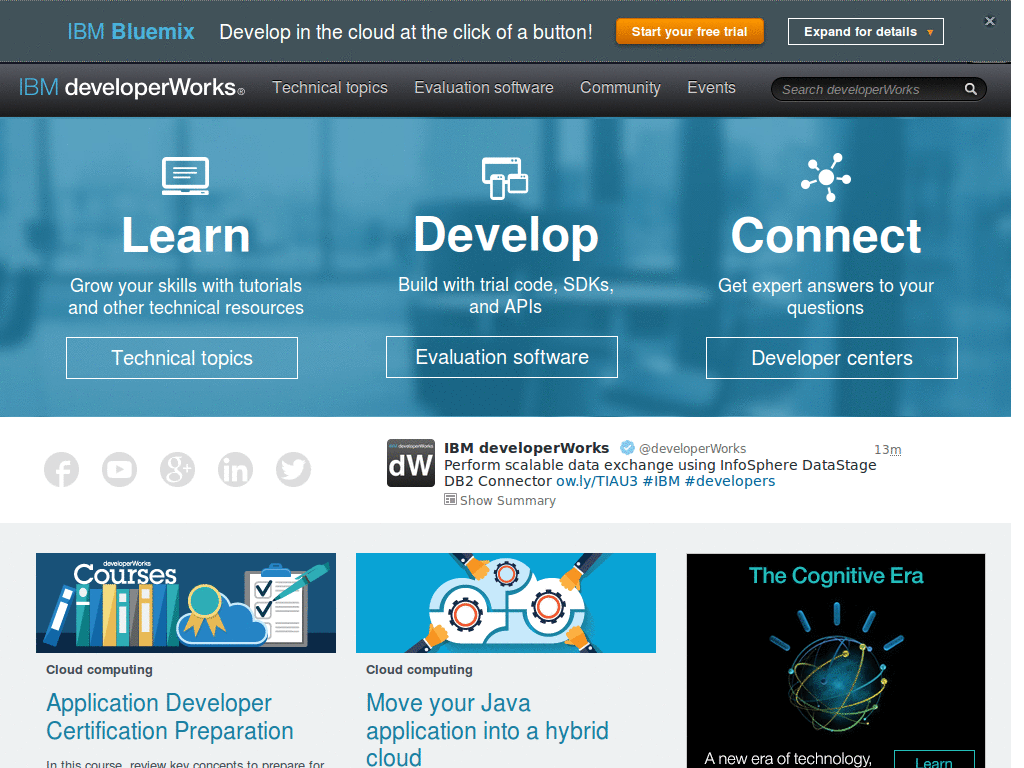This screenshot has height=768, width=1024.
Task: Click the network icon above Connect
Action: pyautogui.click(x=826, y=178)
